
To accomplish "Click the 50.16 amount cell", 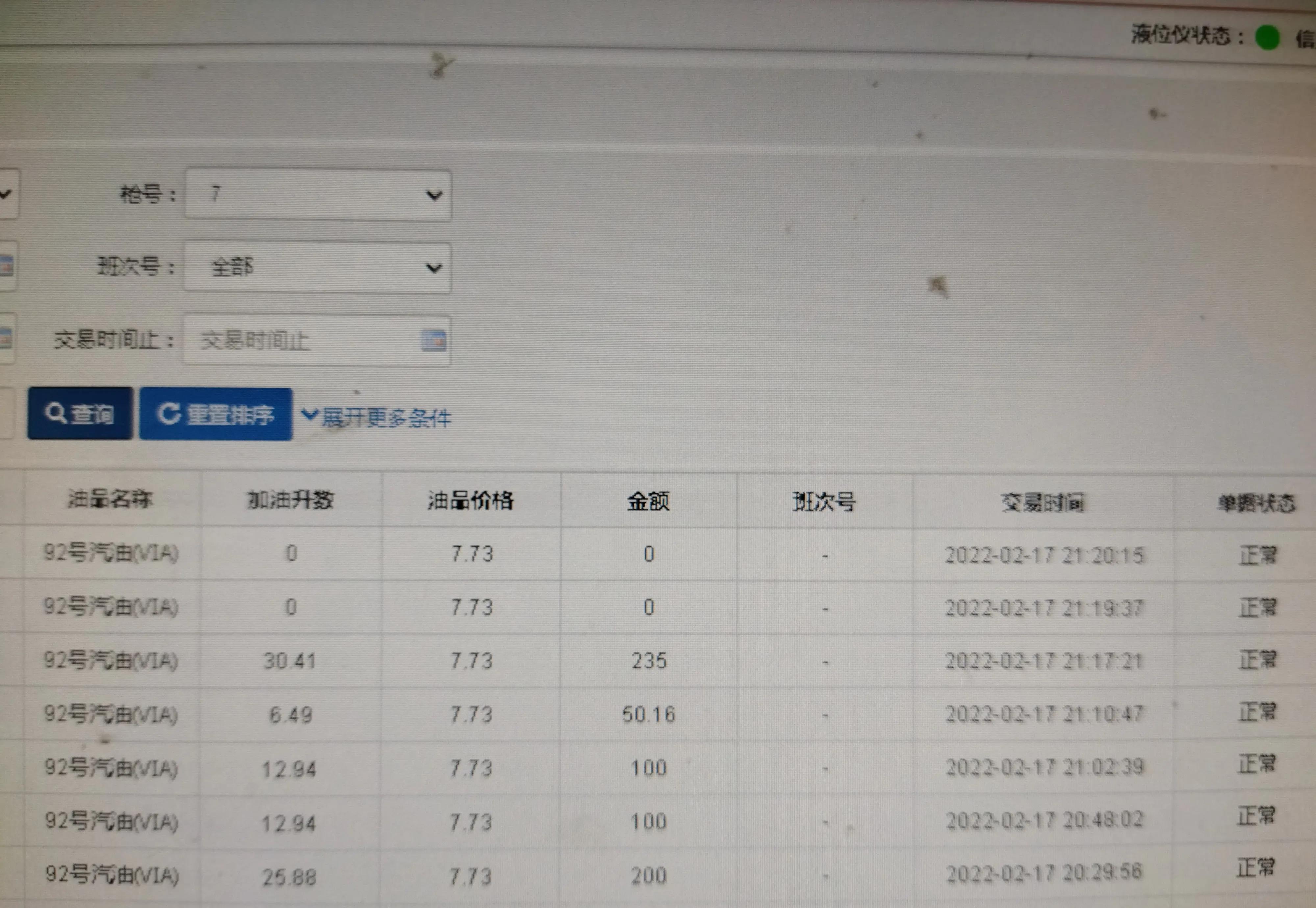I will (648, 714).
